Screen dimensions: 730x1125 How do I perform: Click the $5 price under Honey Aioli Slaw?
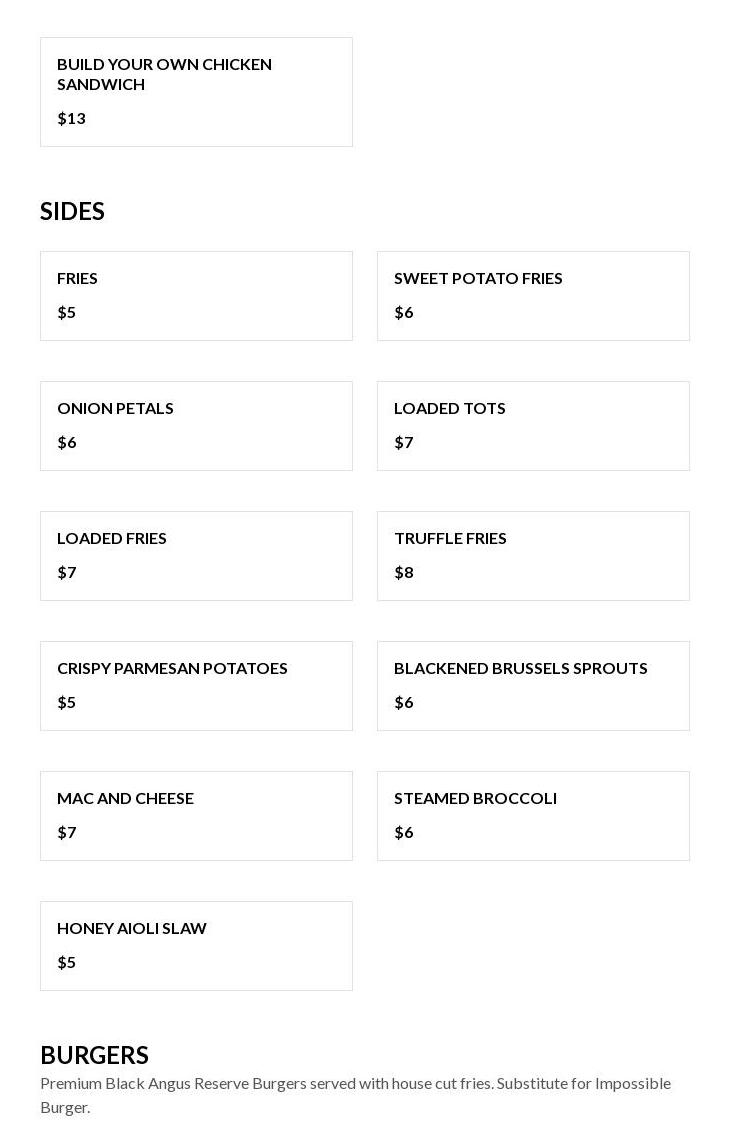67,962
